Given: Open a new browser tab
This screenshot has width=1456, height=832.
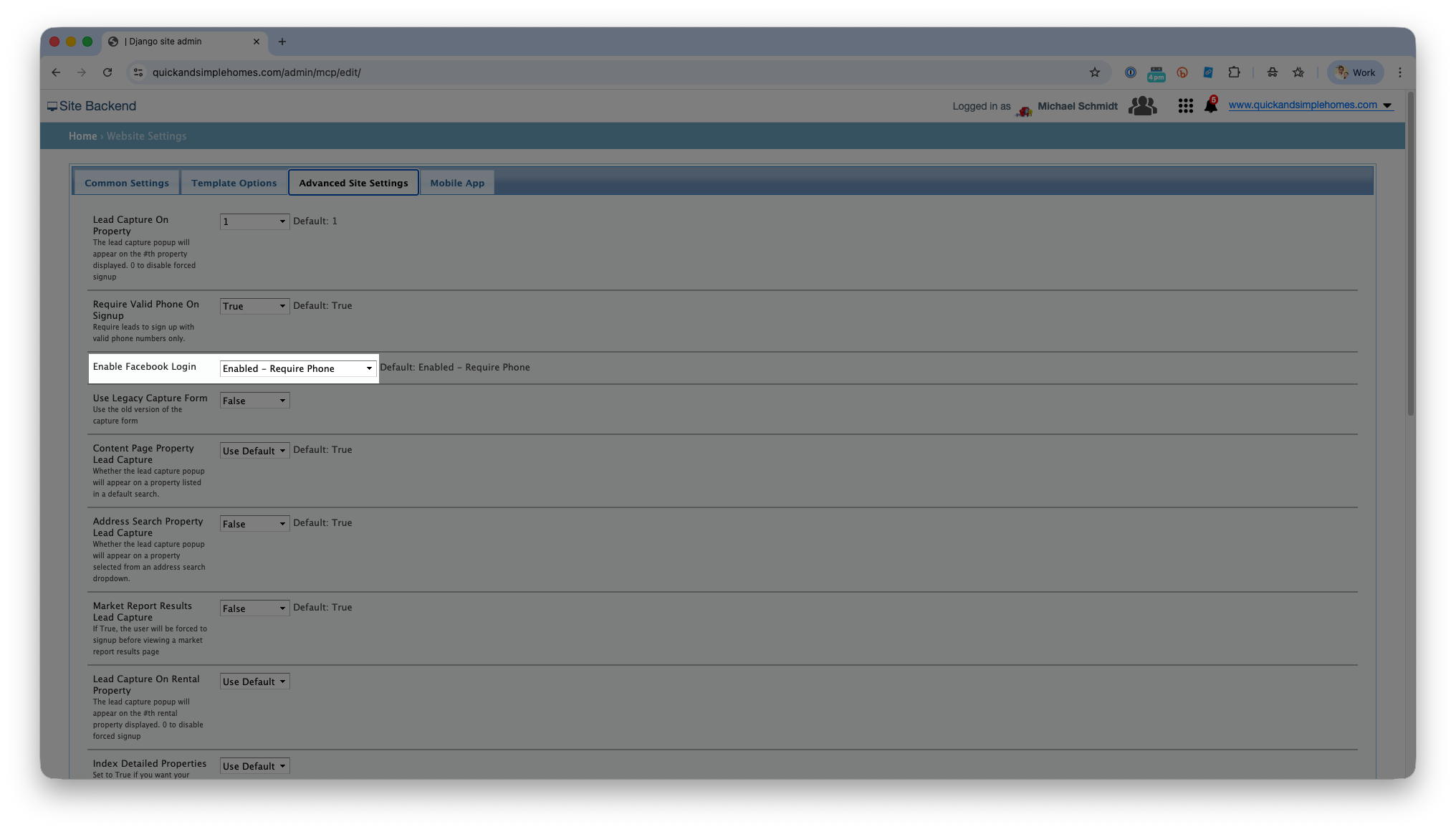Looking at the screenshot, I should point(282,42).
